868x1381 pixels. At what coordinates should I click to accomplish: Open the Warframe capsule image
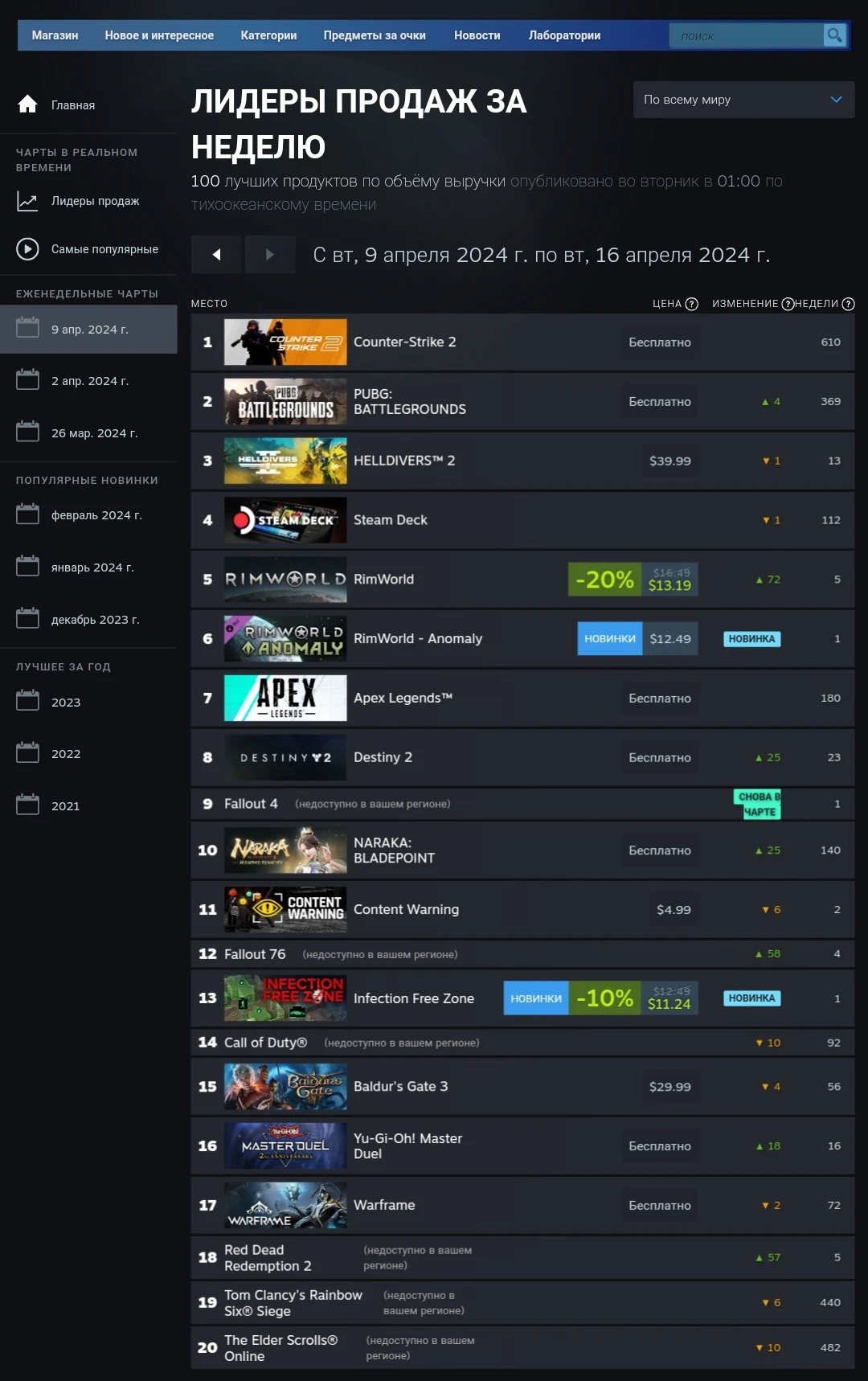285,1206
